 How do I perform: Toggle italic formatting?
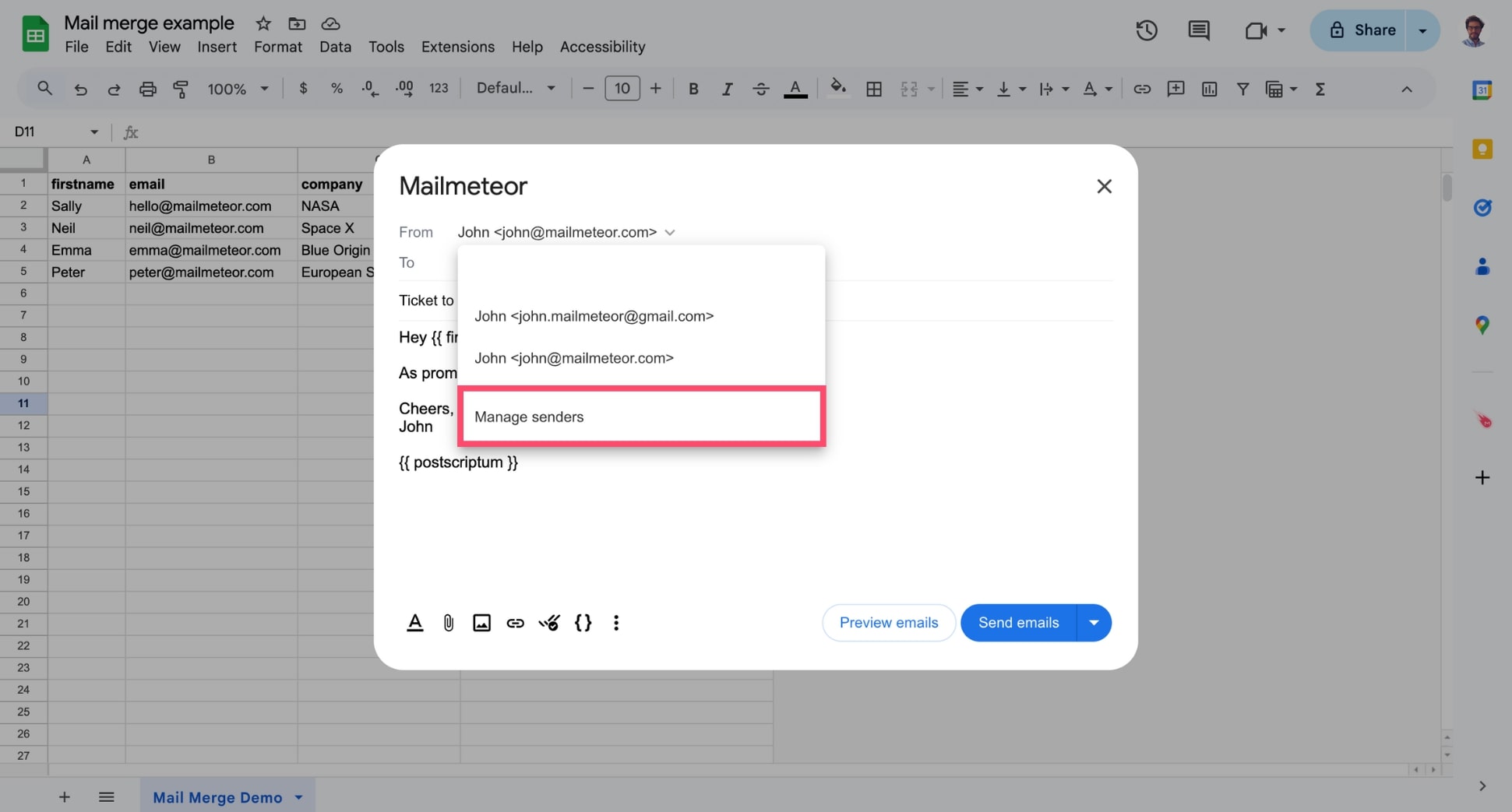tap(727, 89)
